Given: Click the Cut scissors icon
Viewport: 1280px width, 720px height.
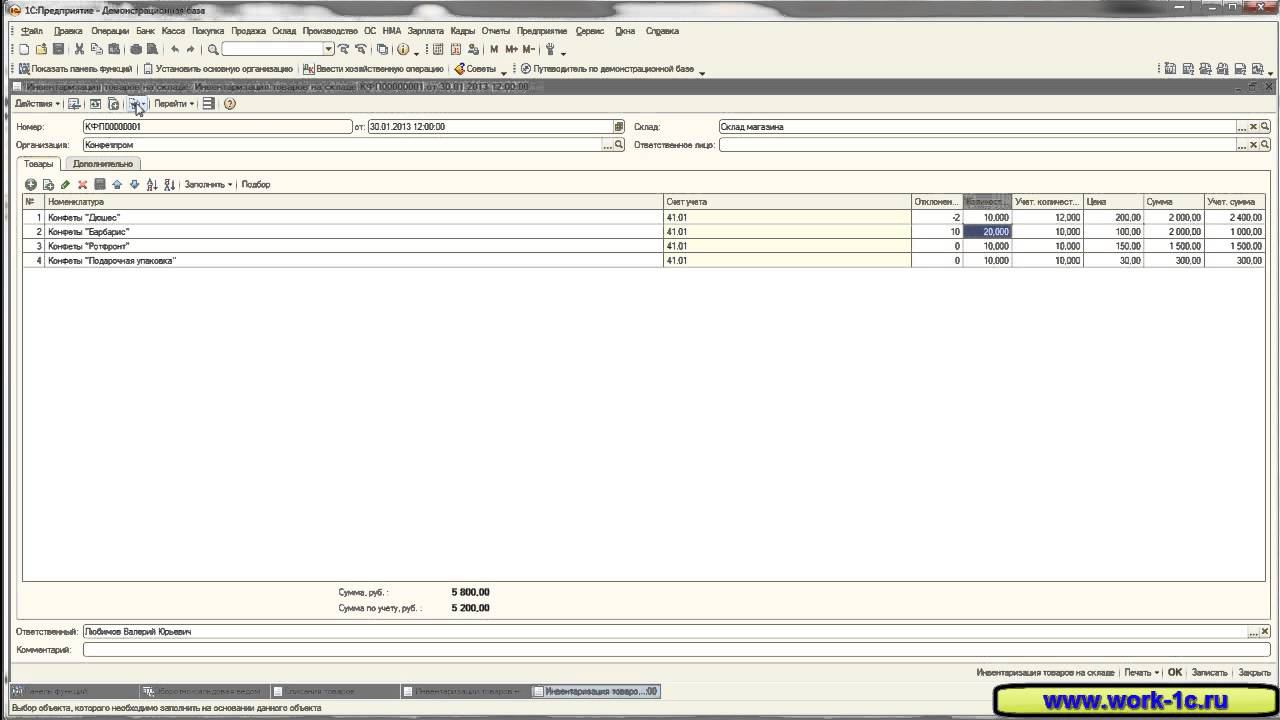Looking at the screenshot, I should pos(80,49).
